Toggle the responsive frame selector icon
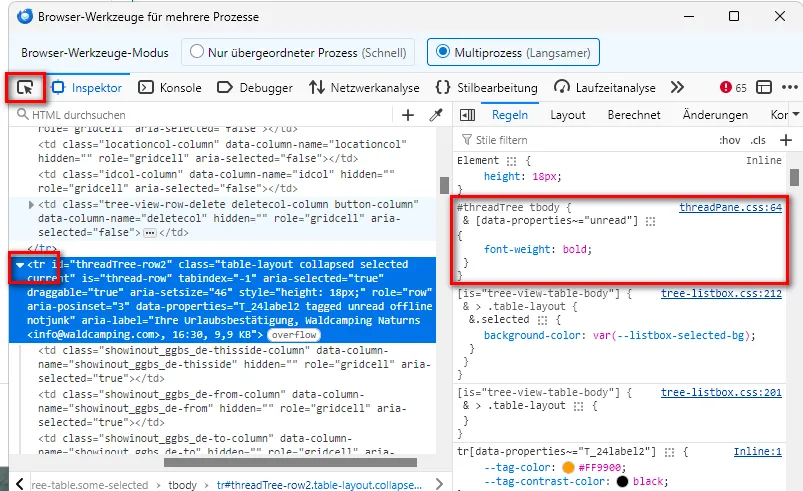The width and height of the screenshot is (803, 491). click(x=764, y=88)
